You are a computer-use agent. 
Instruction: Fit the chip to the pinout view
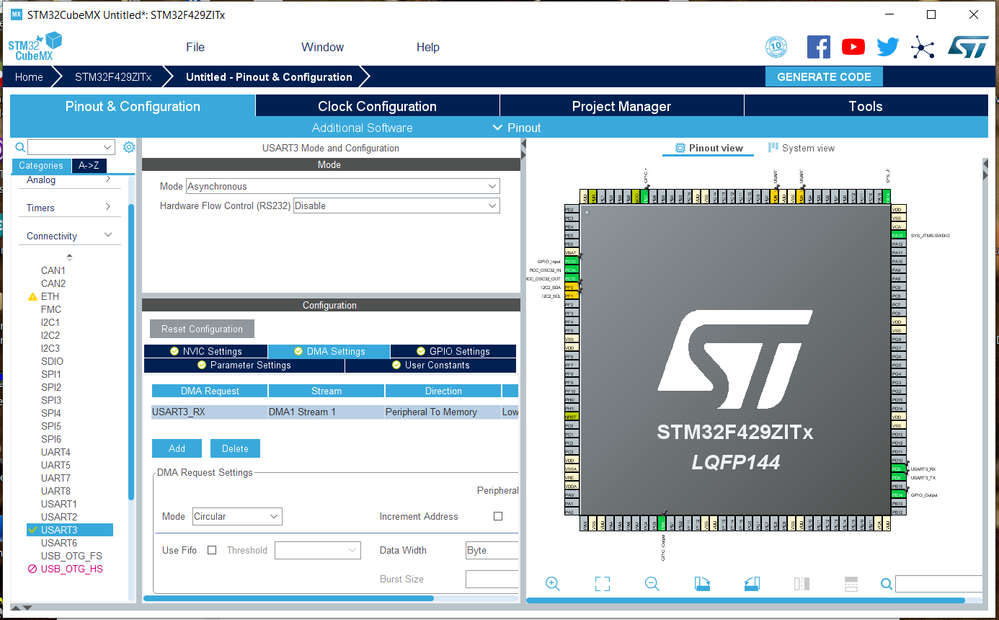[x=602, y=584]
